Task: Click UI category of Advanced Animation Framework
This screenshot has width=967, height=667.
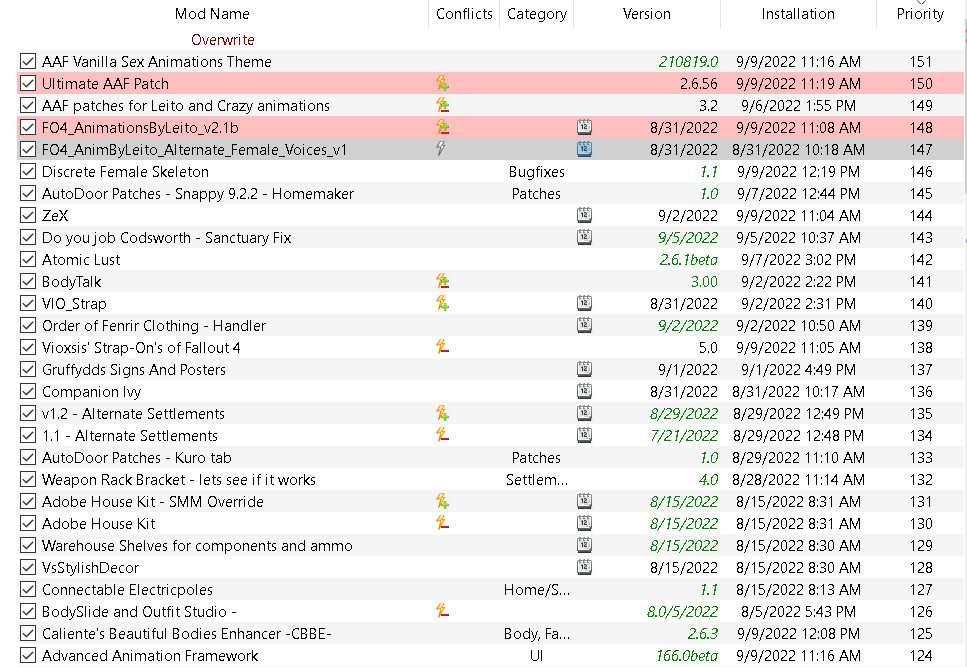Action: [537, 656]
